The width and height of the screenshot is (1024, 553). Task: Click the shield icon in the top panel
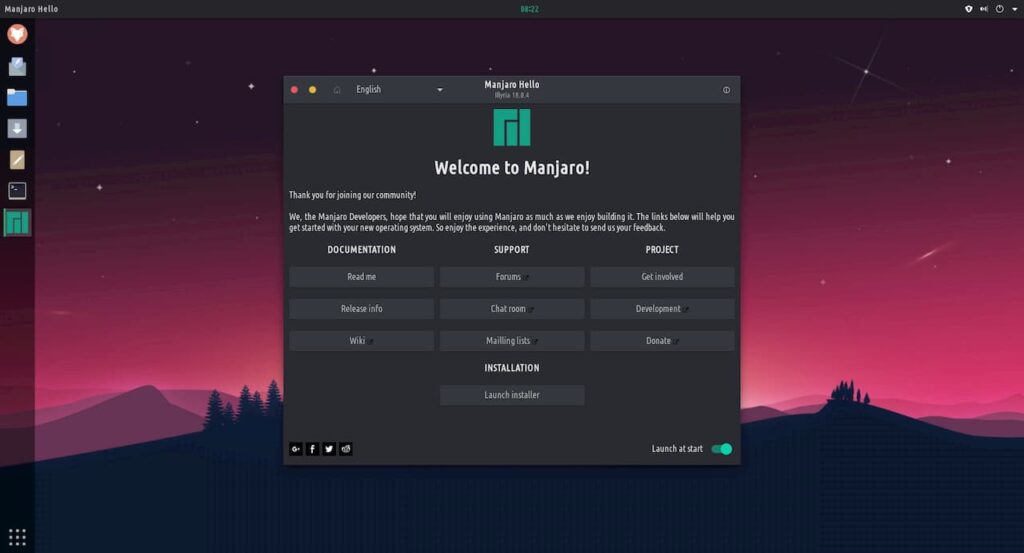[x=968, y=9]
